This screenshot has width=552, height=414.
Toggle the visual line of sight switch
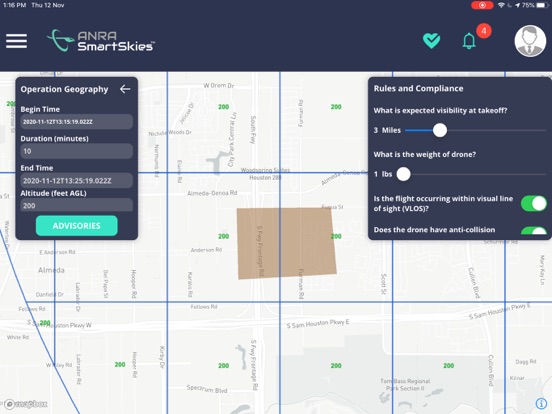point(534,203)
